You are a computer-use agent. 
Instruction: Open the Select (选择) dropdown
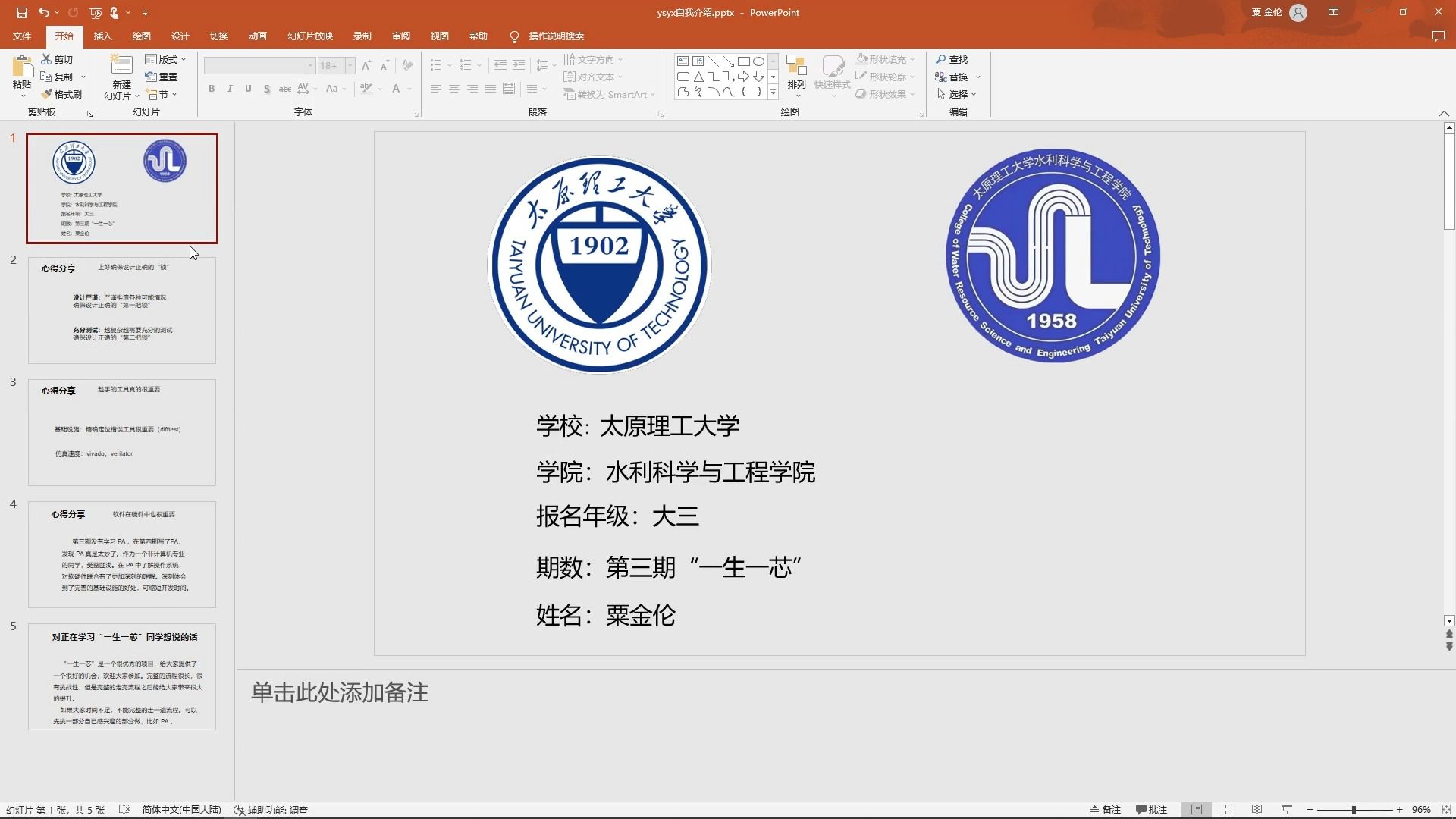point(956,94)
